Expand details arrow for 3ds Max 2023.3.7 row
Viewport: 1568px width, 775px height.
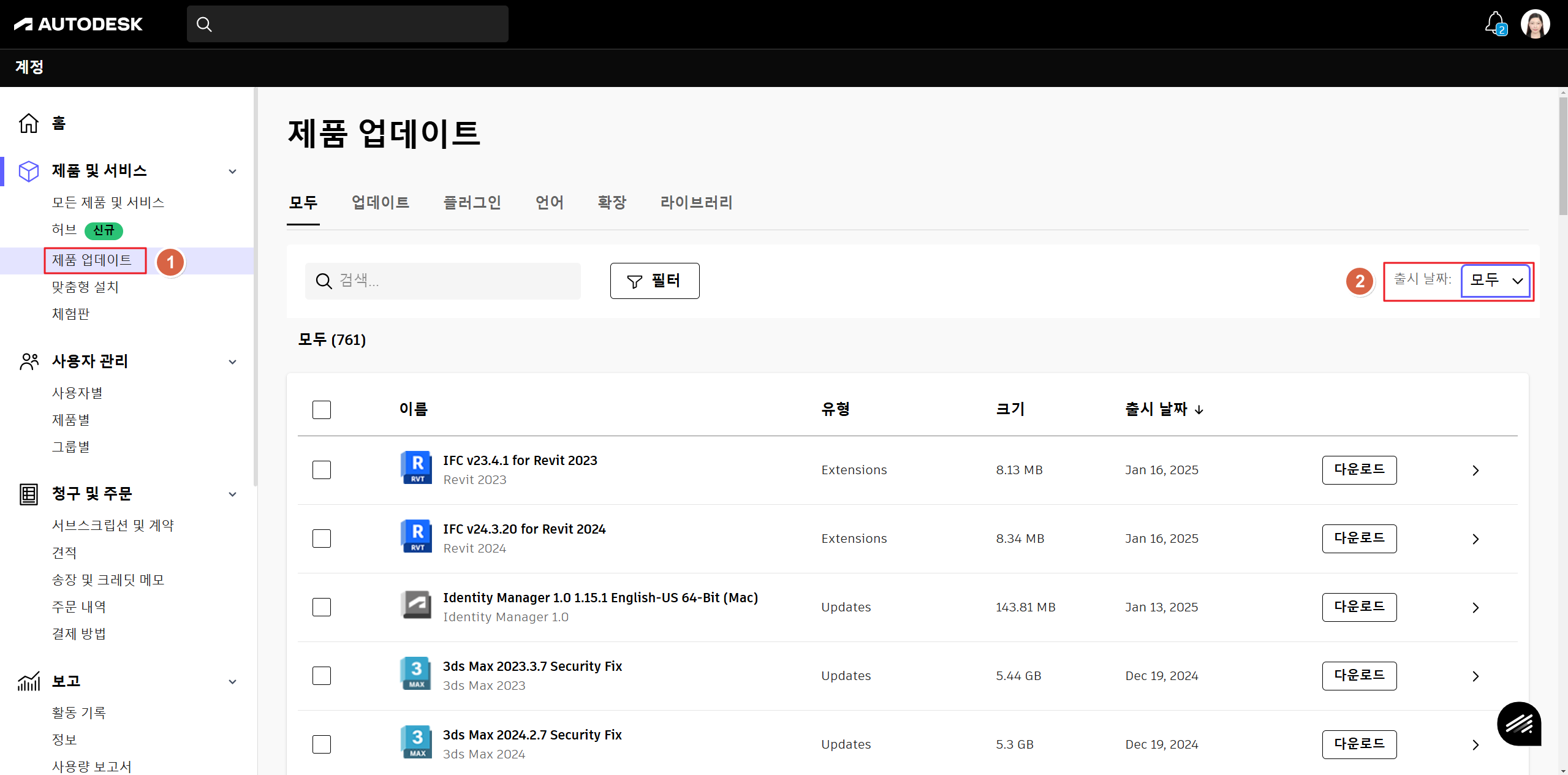(x=1475, y=676)
